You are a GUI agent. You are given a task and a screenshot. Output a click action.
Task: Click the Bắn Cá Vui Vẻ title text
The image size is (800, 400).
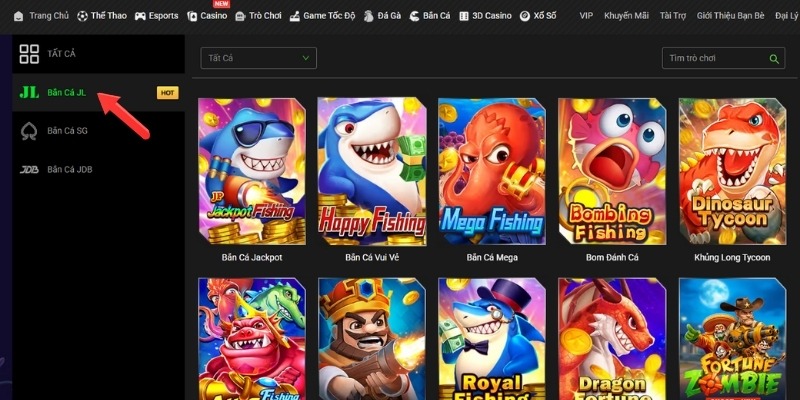pyautogui.click(x=372, y=258)
